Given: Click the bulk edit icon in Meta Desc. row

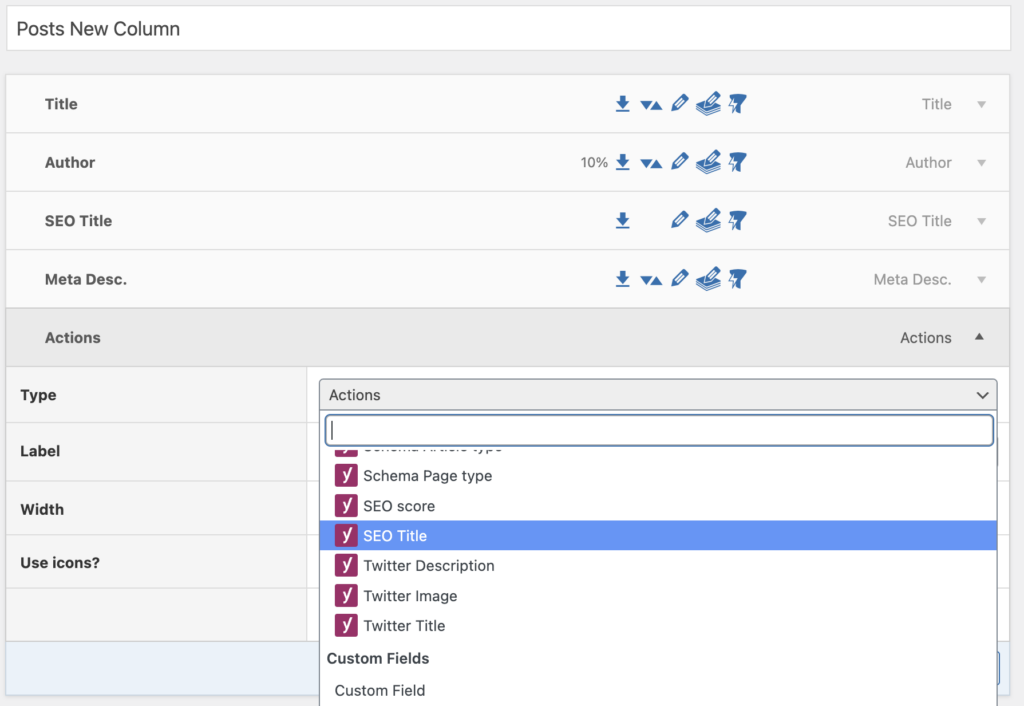Looking at the screenshot, I should coord(708,279).
